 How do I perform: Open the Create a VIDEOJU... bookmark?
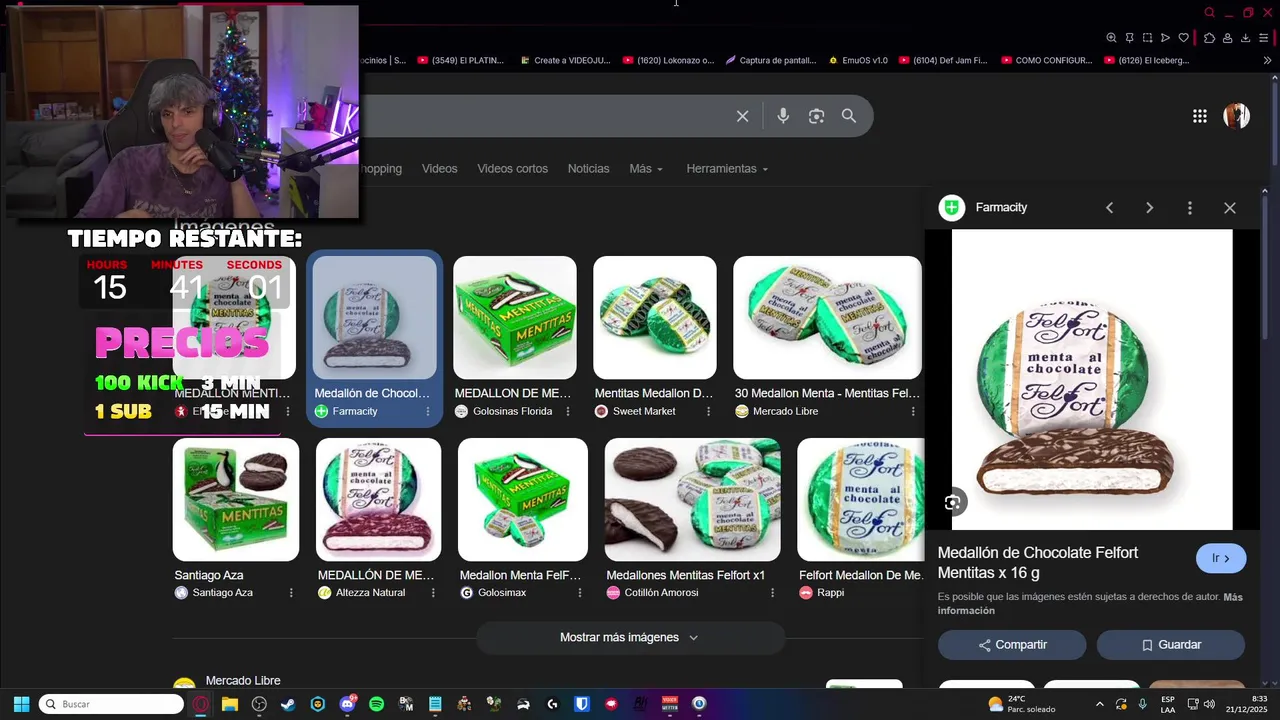click(565, 60)
